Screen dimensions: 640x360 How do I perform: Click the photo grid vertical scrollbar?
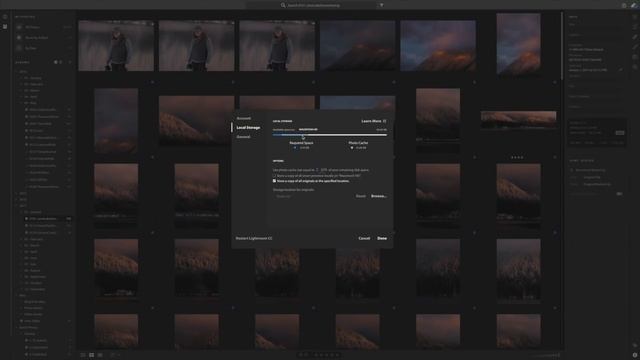pos(562,45)
